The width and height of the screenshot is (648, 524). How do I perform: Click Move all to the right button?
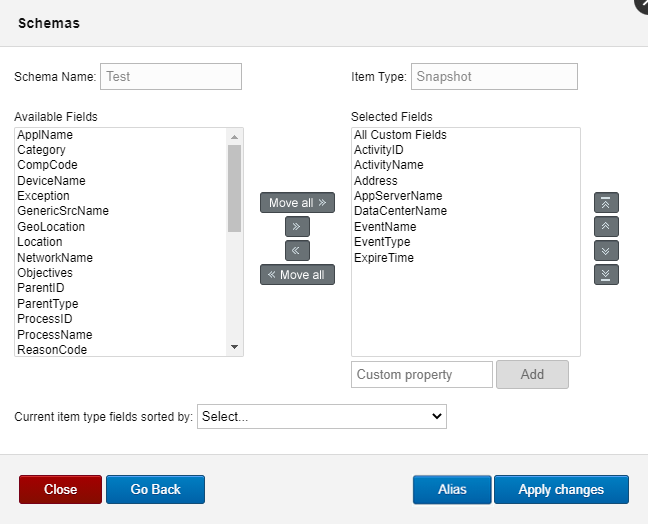[297, 202]
